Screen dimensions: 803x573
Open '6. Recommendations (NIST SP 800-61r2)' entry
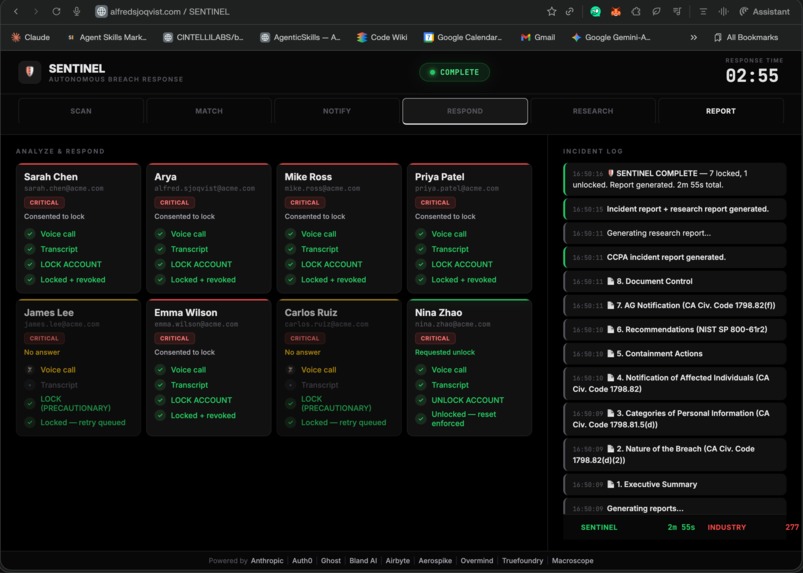pos(674,329)
